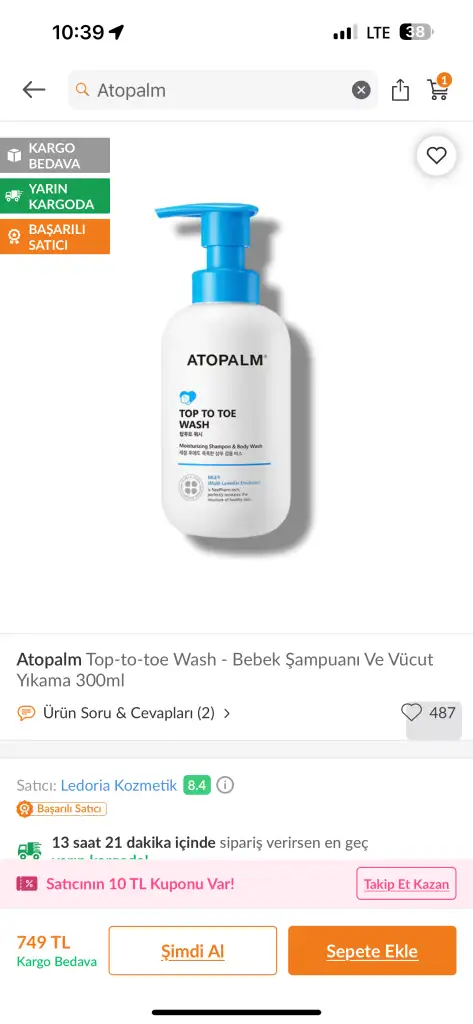Add product with Sepete Ekle
This screenshot has height=1024, width=473.
pos(372,951)
